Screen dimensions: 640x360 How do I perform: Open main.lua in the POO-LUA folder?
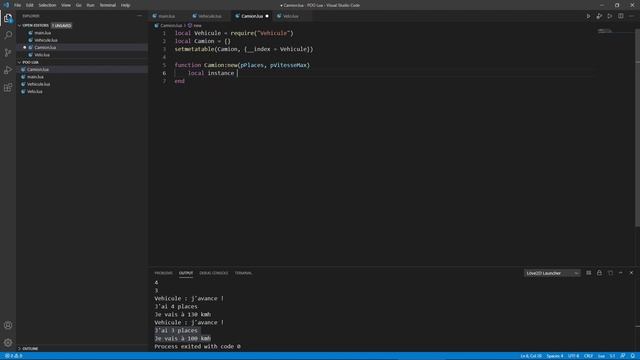pyautogui.click(x=82, y=77)
